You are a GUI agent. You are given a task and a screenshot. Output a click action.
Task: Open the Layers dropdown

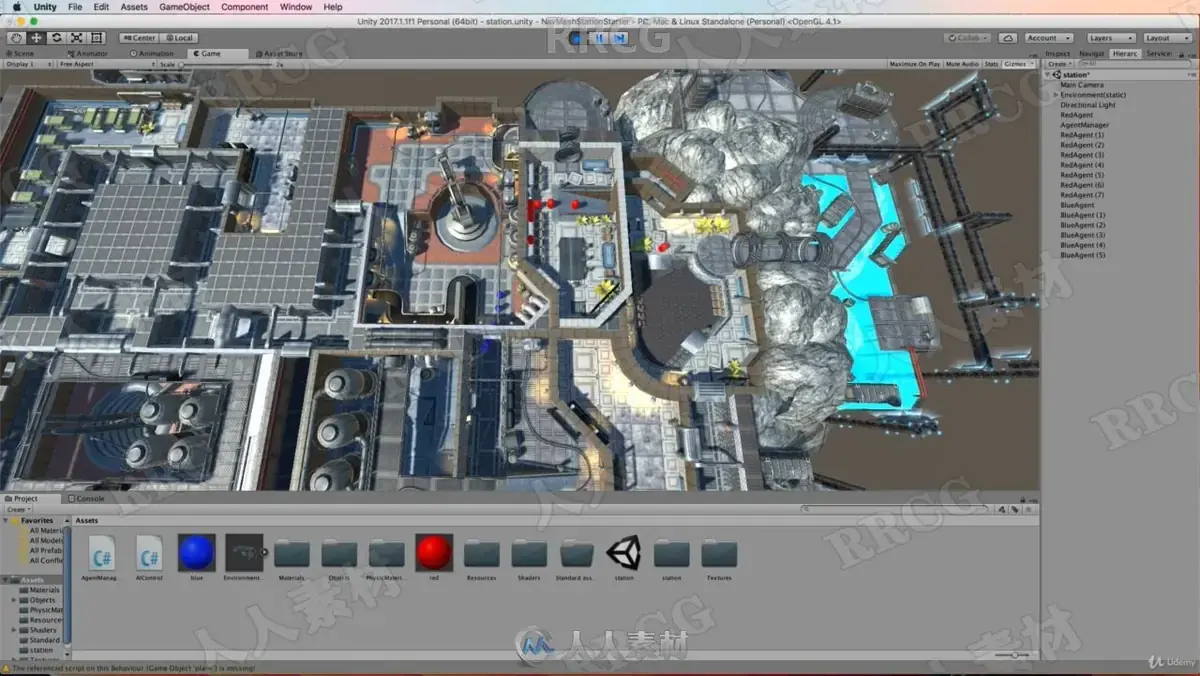[x=1110, y=38]
